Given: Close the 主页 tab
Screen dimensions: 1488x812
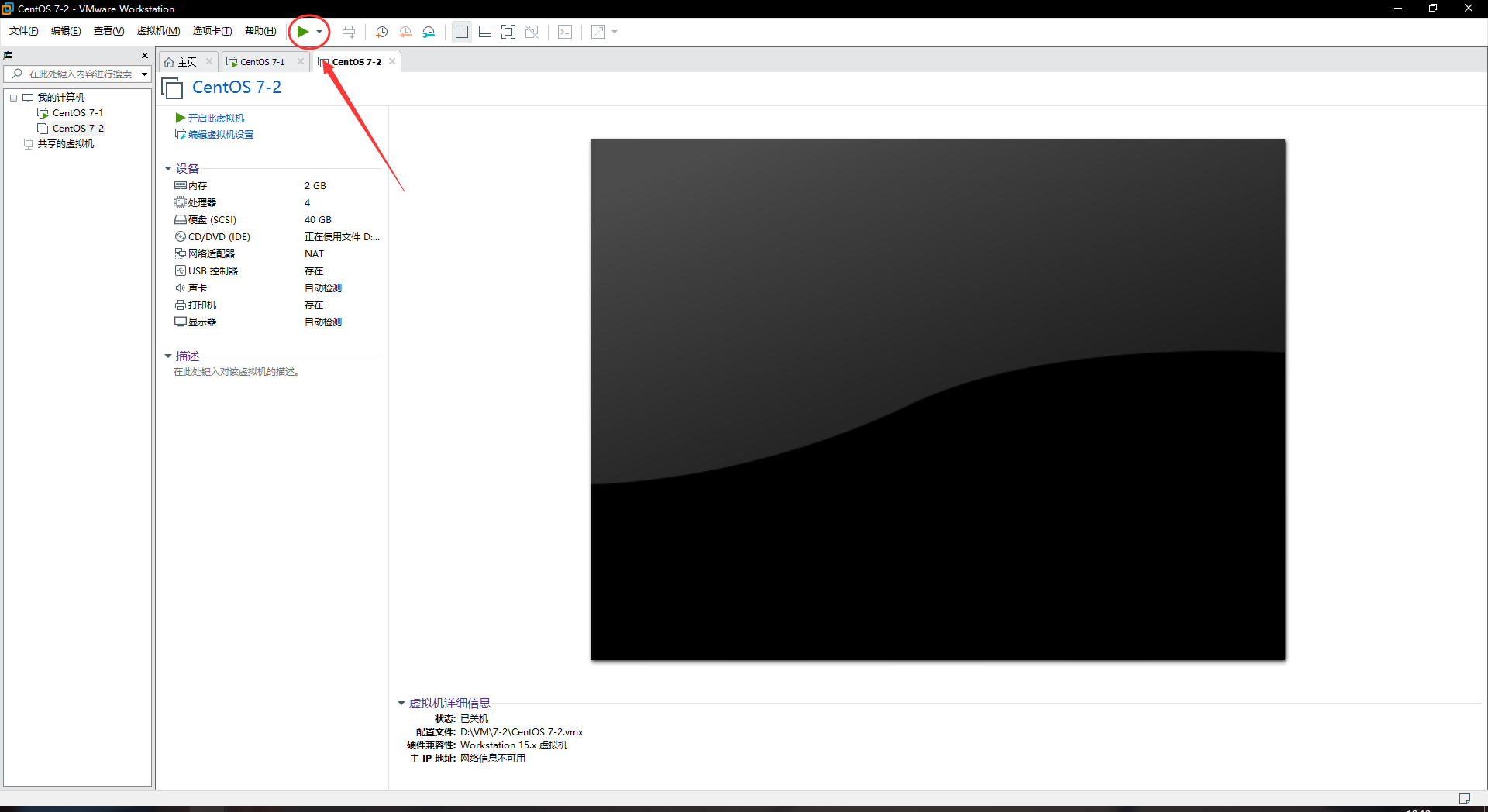Looking at the screenshot, I should pos(209,62).
